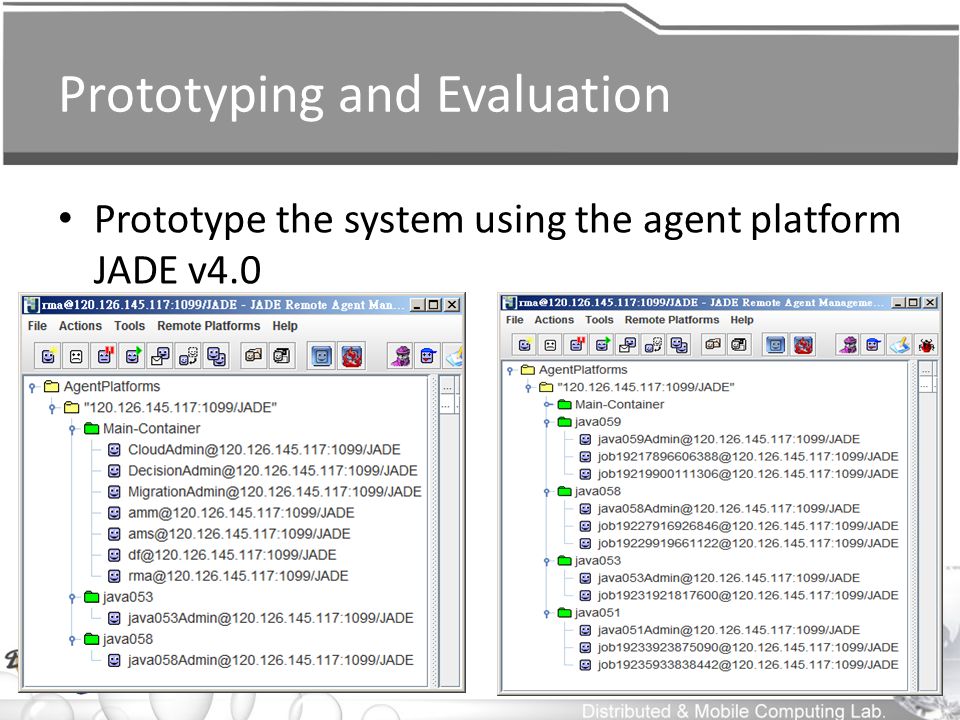This screenshot has height=720, width=960.
Task: Click Suspend Agent icon in right JADE window
Action: tap(576, 345)
